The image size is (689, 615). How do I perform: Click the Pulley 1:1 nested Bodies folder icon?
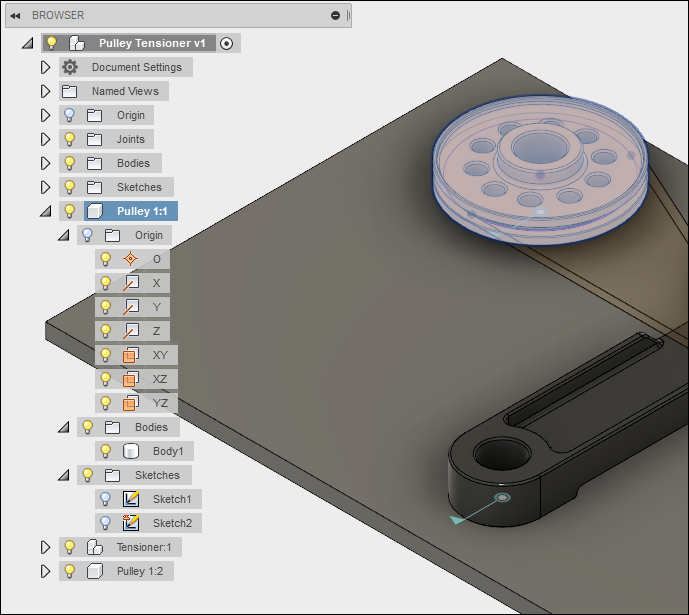tap(112, 427)
